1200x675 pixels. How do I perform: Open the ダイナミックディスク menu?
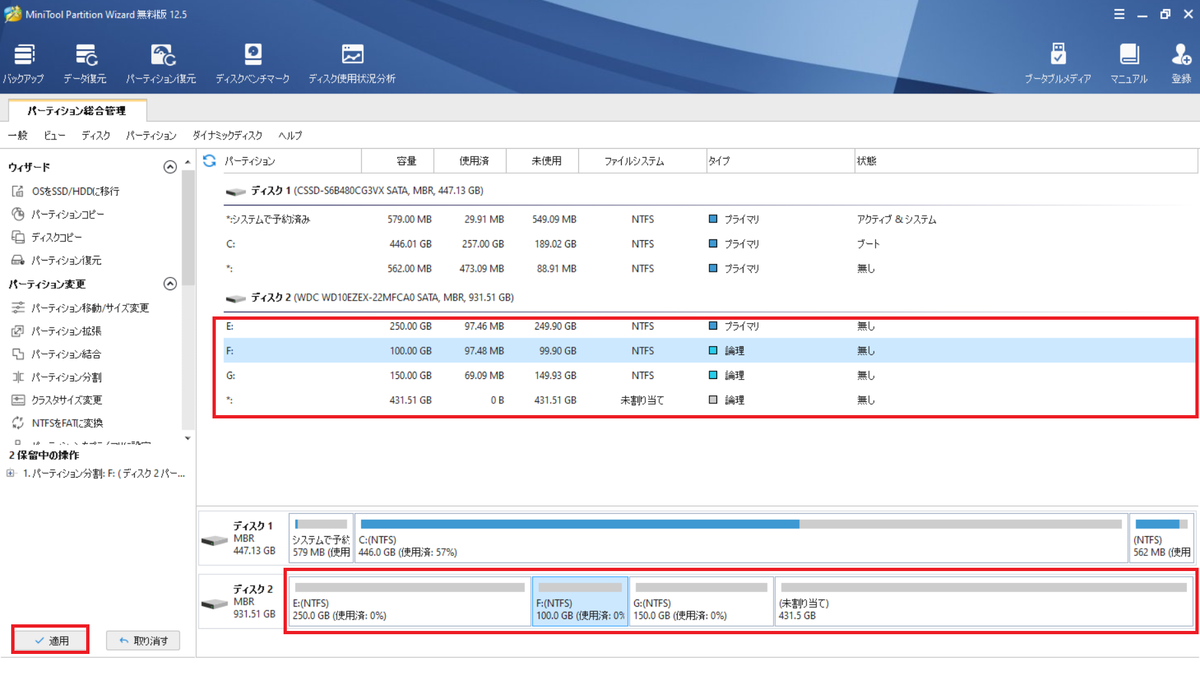(x=227, y=135)
